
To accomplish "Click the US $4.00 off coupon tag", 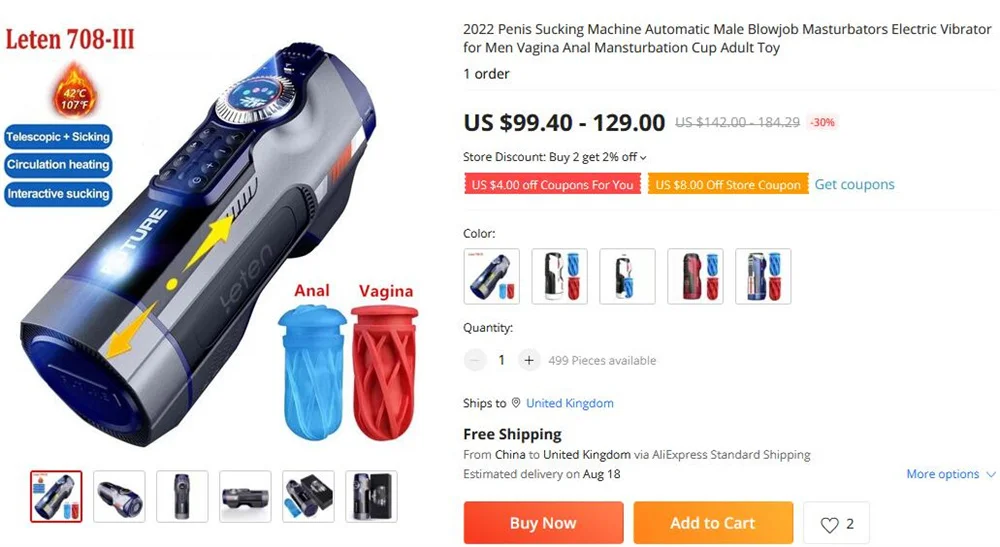I will coord(552,184).
